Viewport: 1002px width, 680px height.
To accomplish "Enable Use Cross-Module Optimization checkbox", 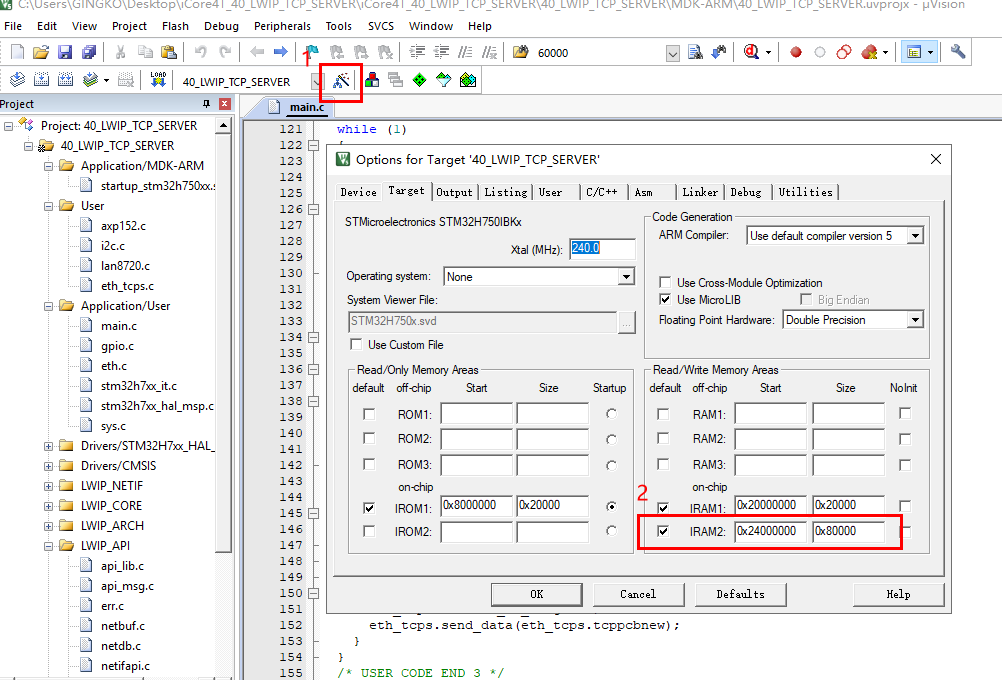I will pyautogui.click(x=665, y=283).
